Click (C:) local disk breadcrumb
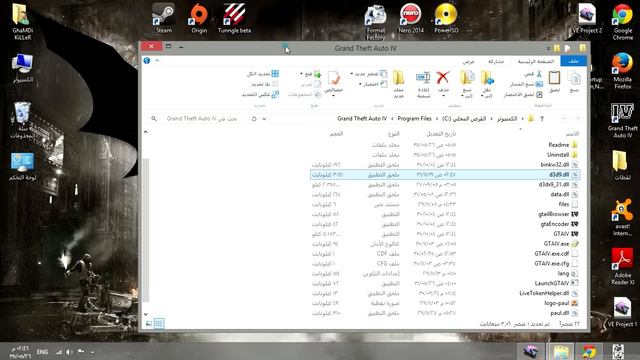This screenshot has width=640, height=360. pos(464,119)
